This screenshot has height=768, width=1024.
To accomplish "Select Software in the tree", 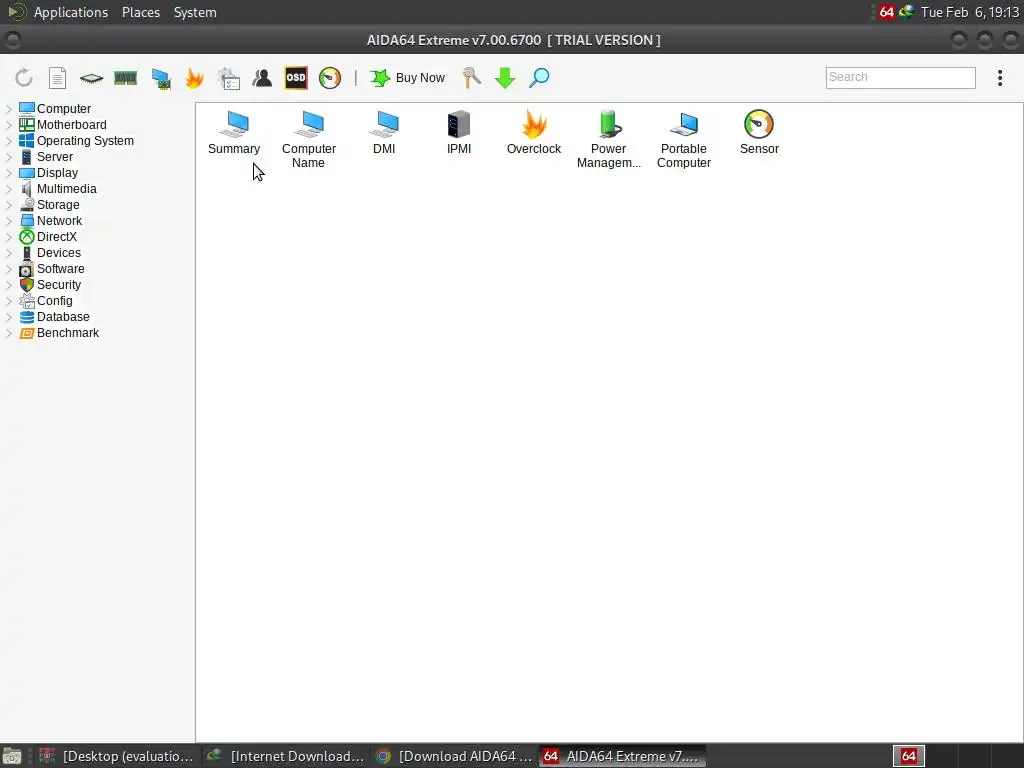I will point(60,268).
